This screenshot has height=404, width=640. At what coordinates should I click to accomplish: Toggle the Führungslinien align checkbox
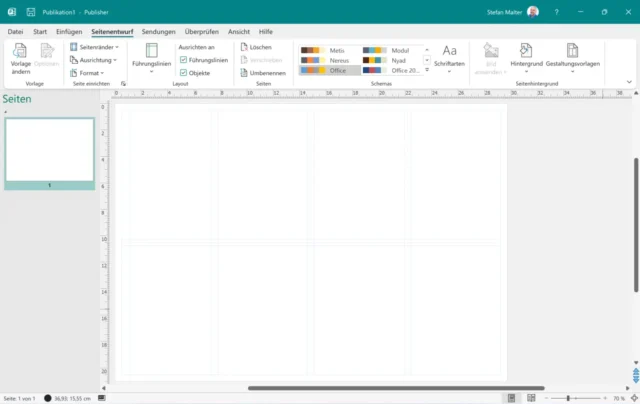pyautogui.click(x=183, y=60)
